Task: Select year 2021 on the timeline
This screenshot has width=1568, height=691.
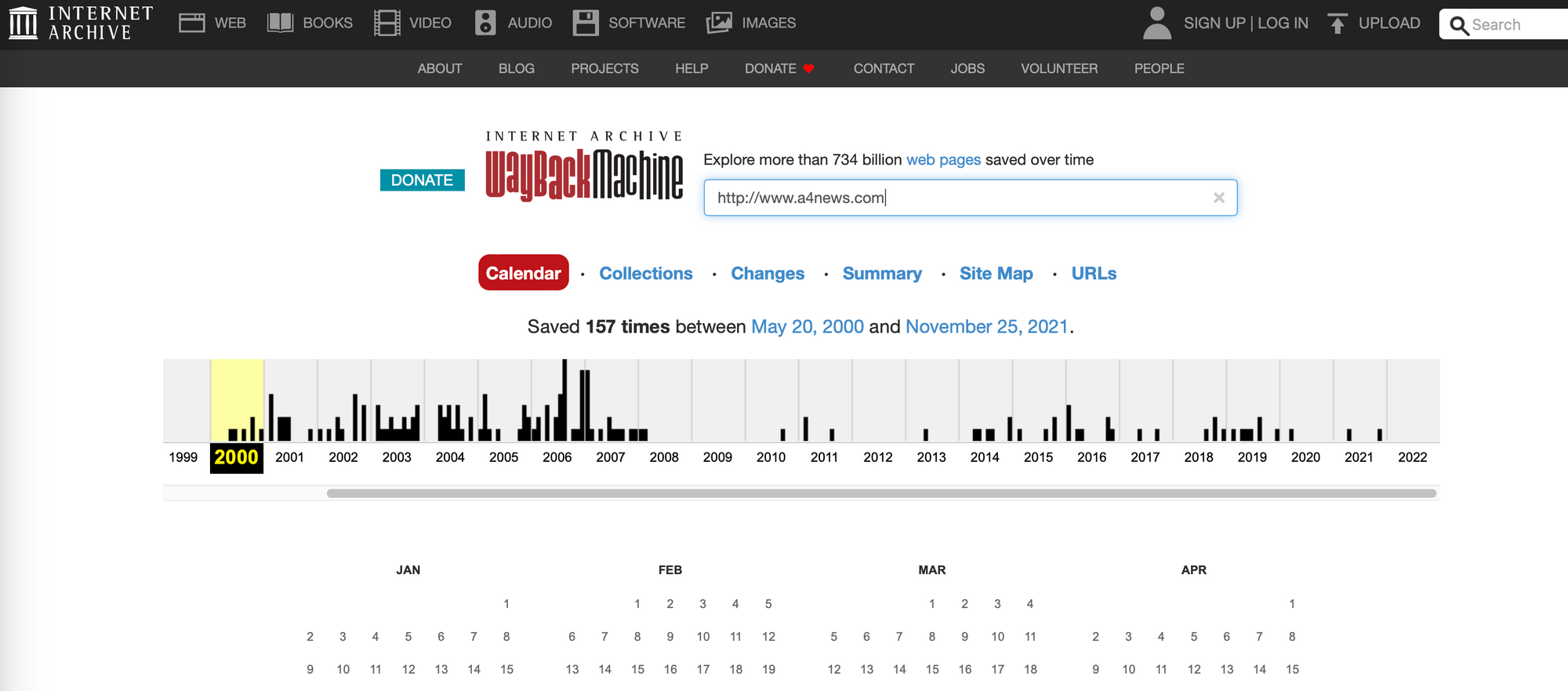Action: (x=1359, y=457)
